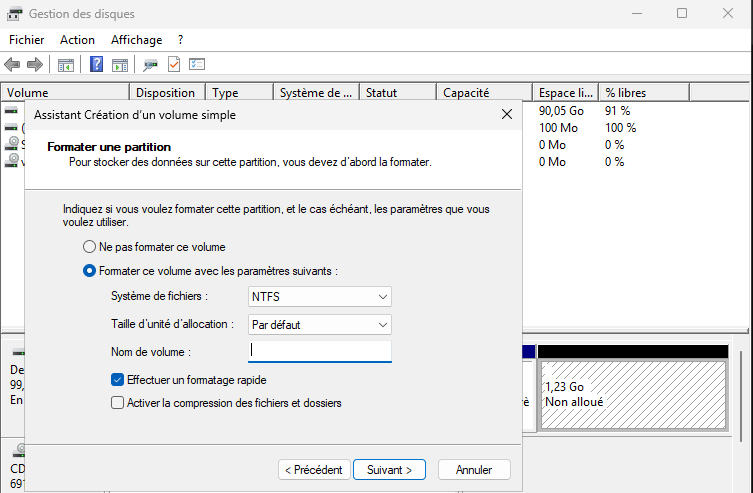Viewport: 753px width, 493px height.
Task: Click the 'Suivant >' button
Action: (x=390, y=469)
